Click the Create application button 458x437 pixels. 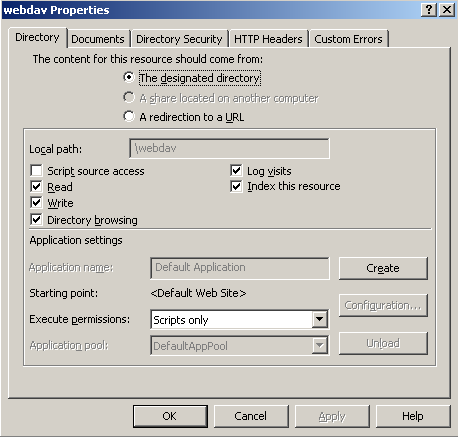pyautogui.click(x=383, y=268)
